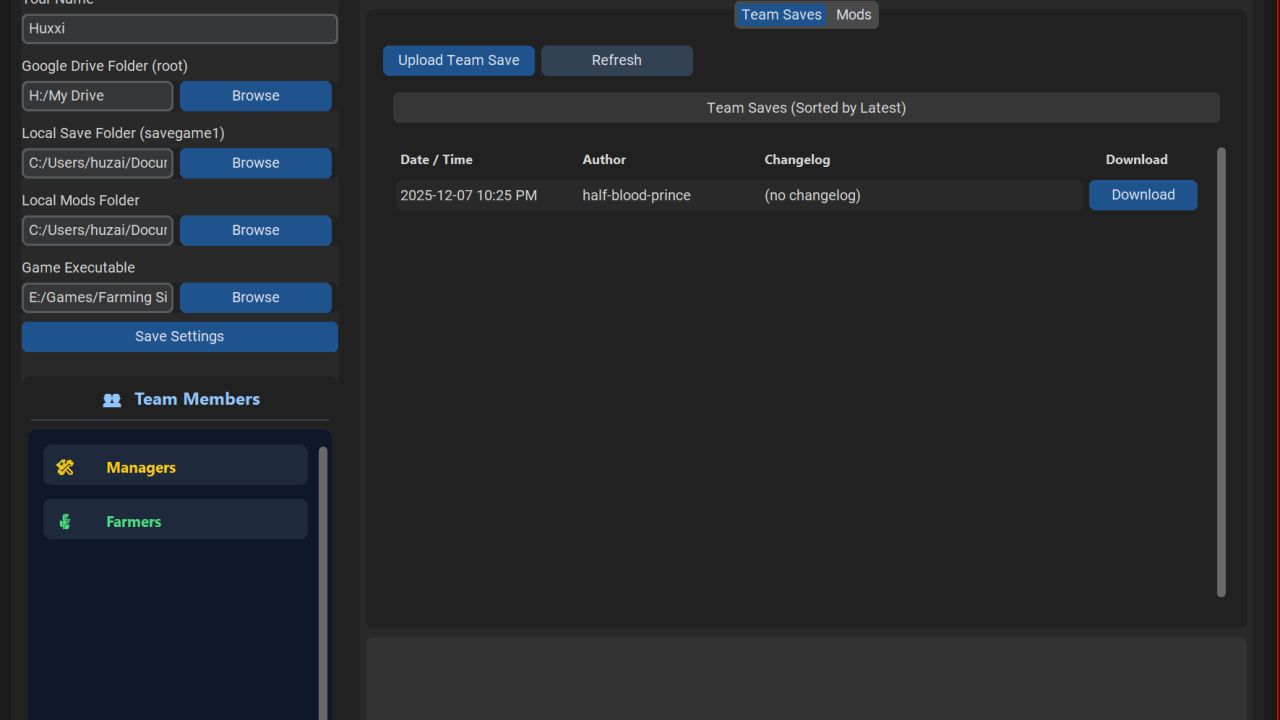The image size is (1280, 720).
Task: Browse for the Local Save Folder
Action: [255, 162]
